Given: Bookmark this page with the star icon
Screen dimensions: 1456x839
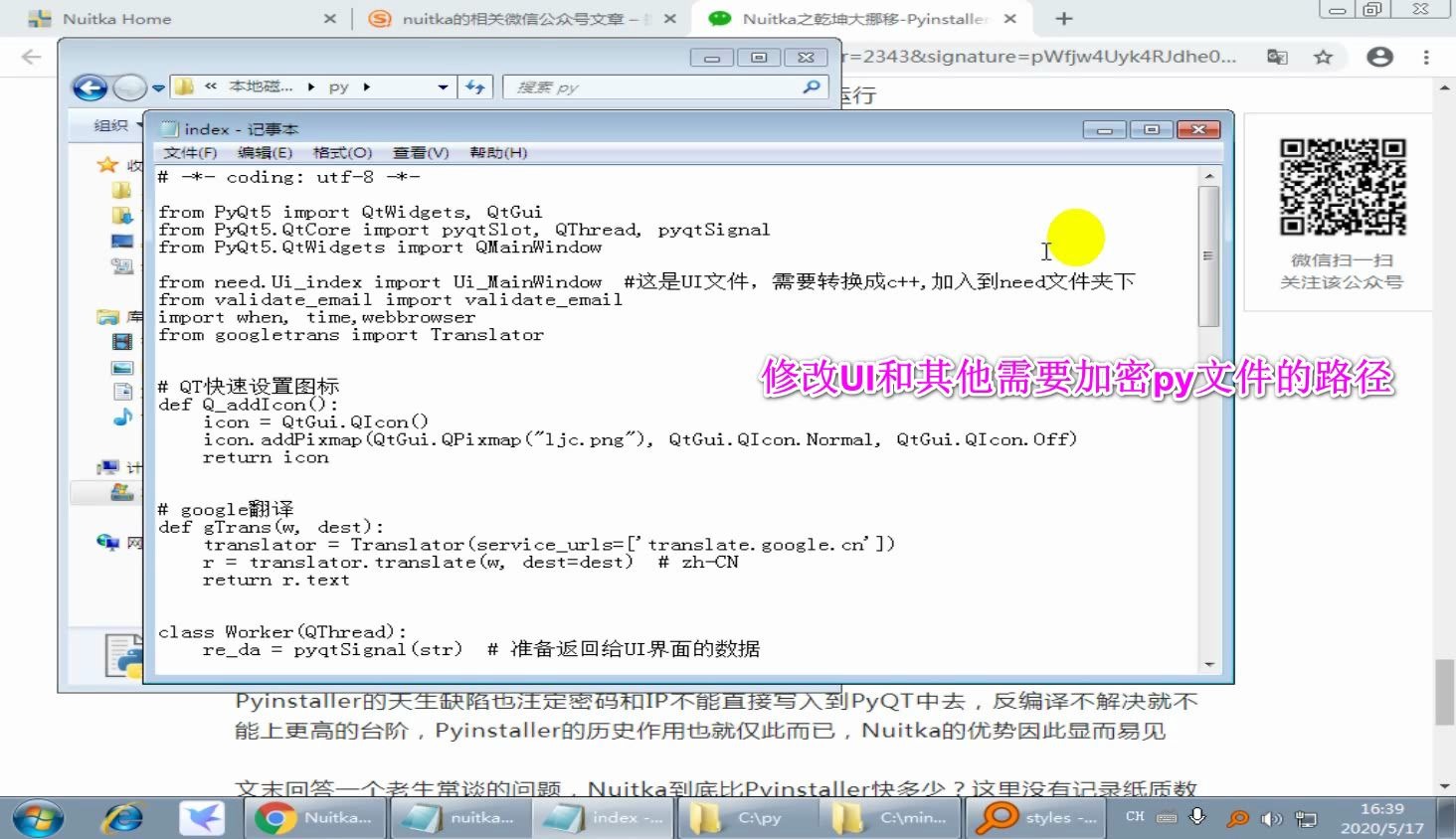Looking at the screenshot, I should coord(1323,57).
